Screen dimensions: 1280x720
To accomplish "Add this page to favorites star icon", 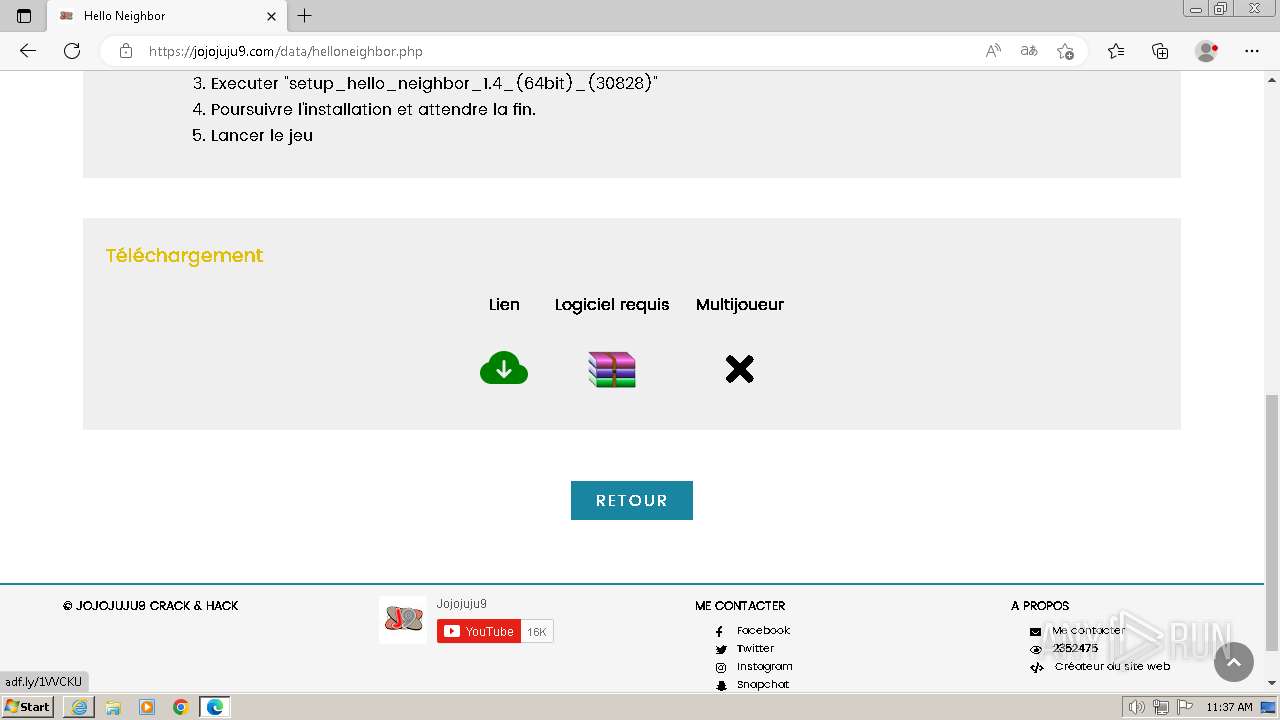I will (x=1065, y=51).
